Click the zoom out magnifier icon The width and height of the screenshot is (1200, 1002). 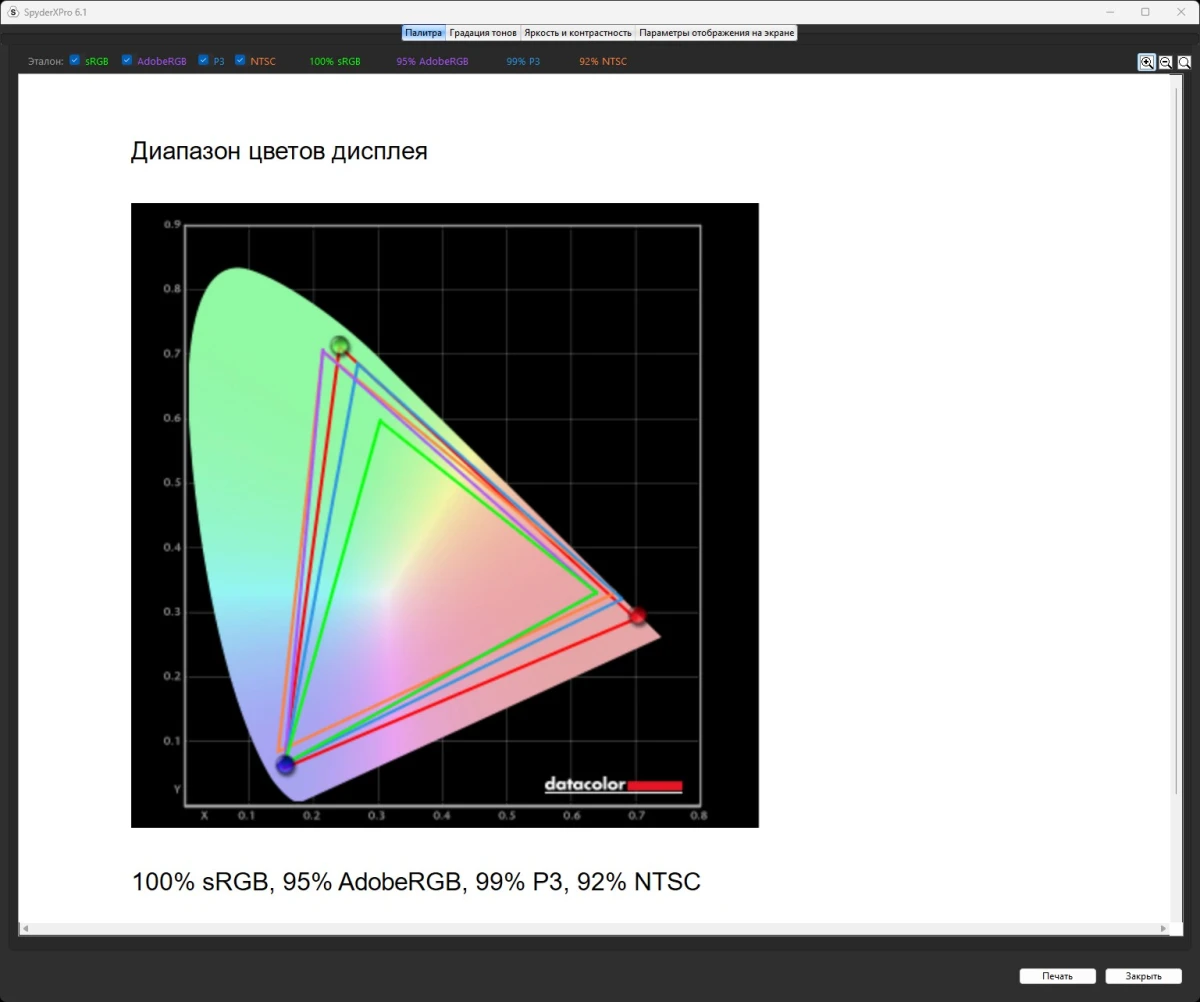(x=1165, y=62)
